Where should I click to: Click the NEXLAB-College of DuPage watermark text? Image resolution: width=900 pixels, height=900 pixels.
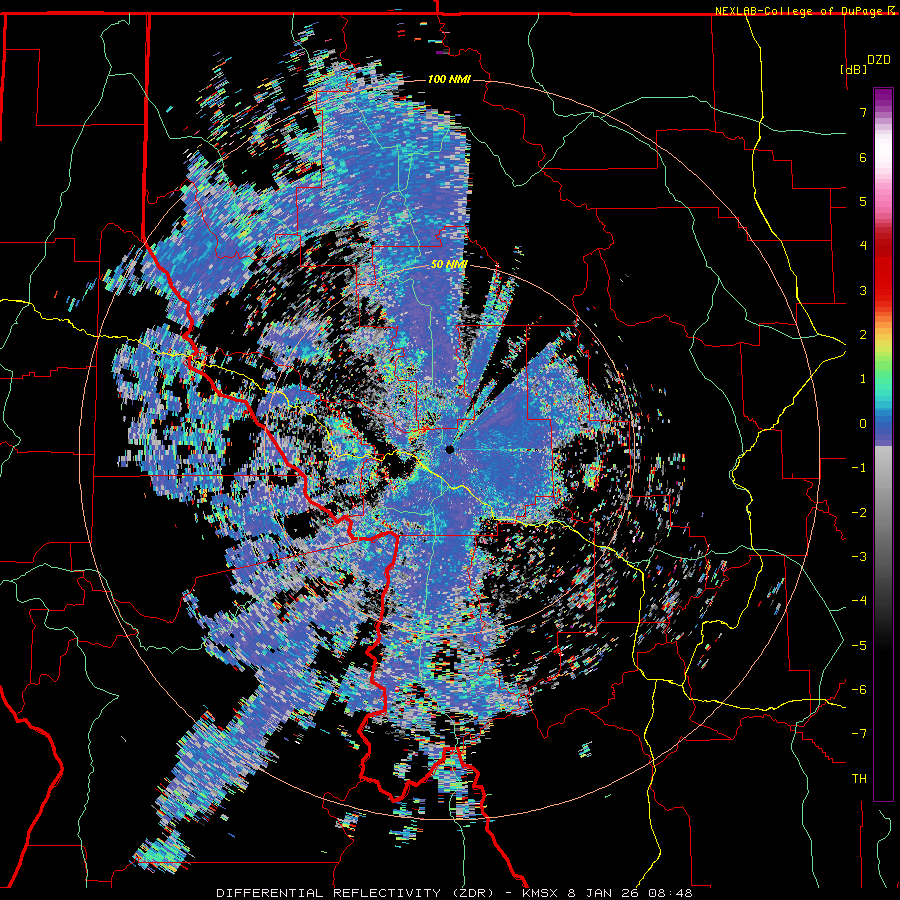coord(802,11)
